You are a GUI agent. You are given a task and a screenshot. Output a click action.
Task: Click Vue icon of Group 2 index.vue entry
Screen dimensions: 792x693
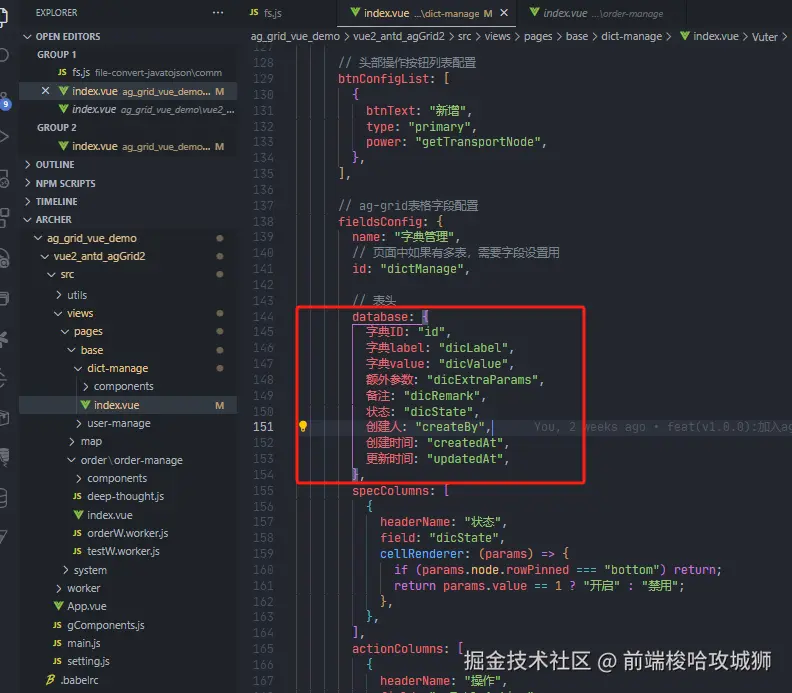[63, 146]
